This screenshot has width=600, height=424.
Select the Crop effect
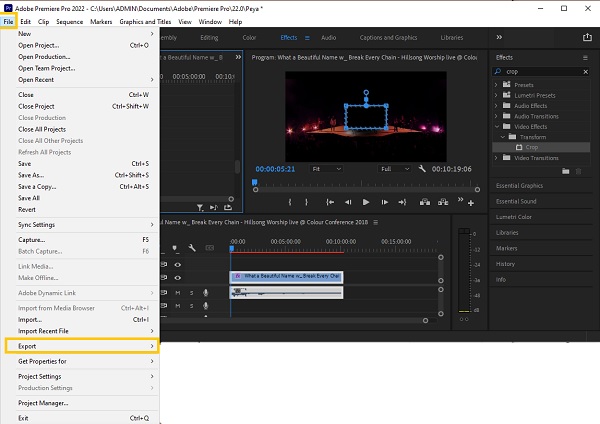tap(541, 147)
